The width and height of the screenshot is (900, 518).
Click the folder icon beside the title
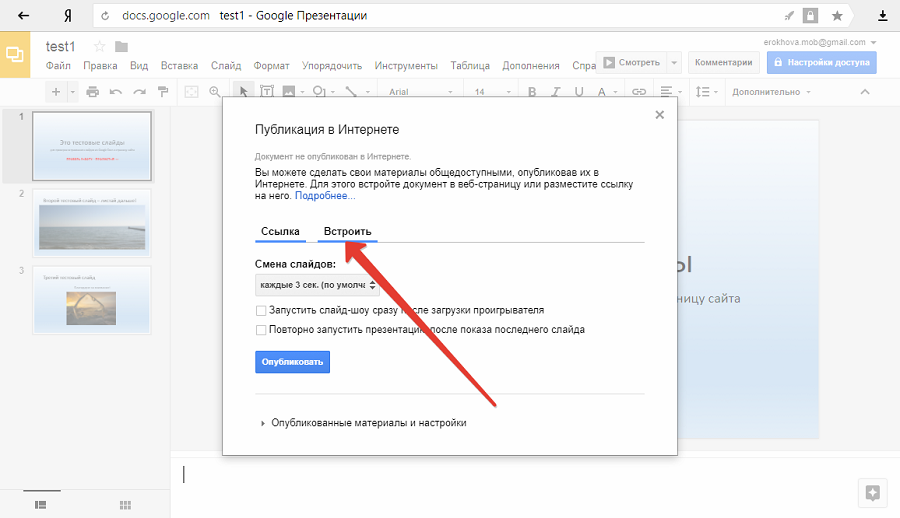click(x=121, y=47)
